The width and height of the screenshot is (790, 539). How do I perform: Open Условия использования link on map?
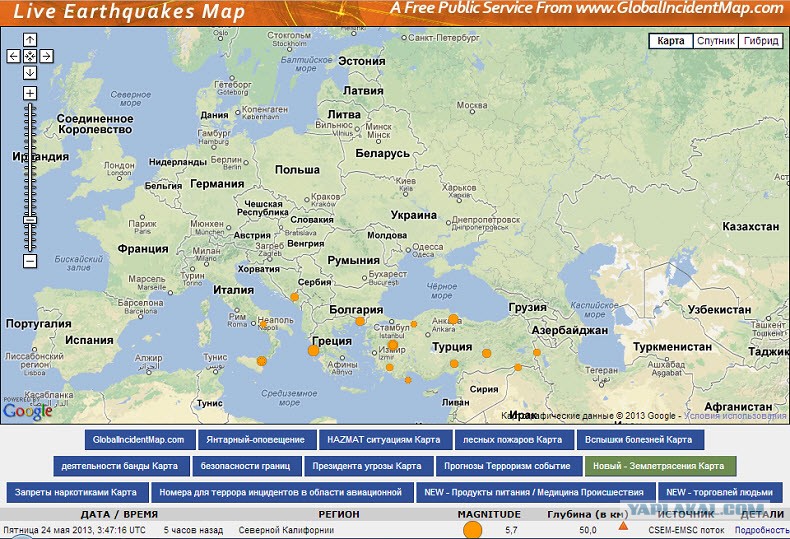[735, 416]
